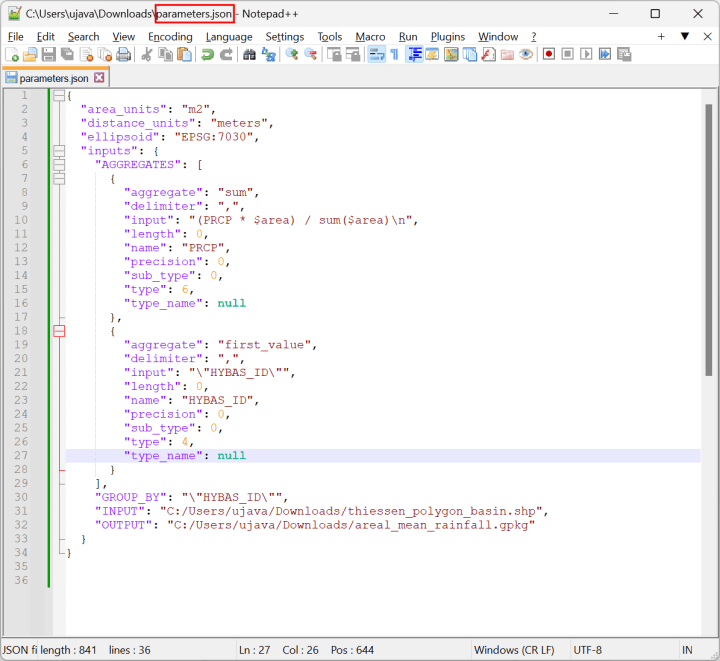Open the Encoding menu
Image resolution: width=720 pixels, height=661 pixels.
click(170, 36)
